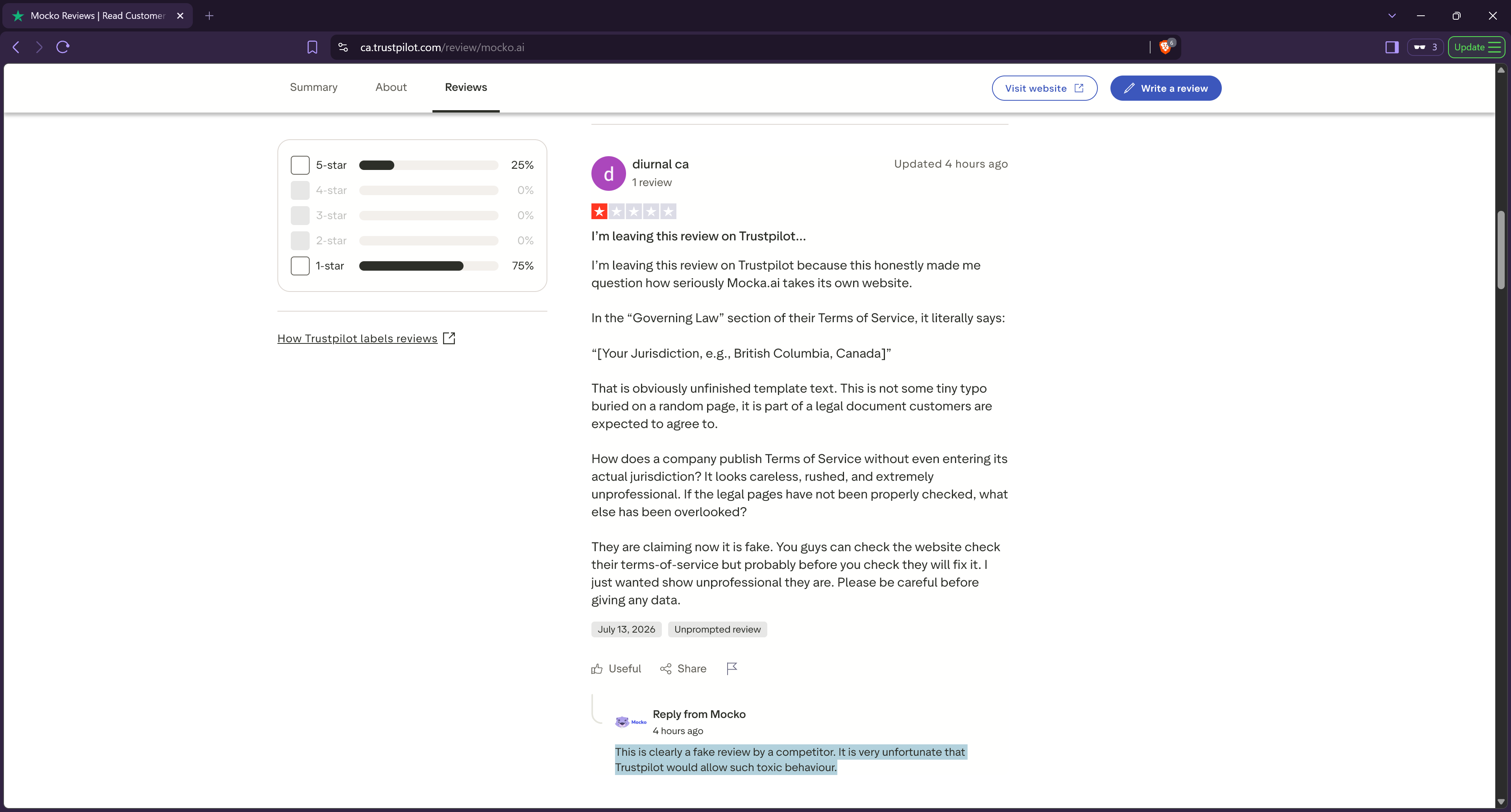
Task: Open a new browser tab
Action: (x=209, y=16)
